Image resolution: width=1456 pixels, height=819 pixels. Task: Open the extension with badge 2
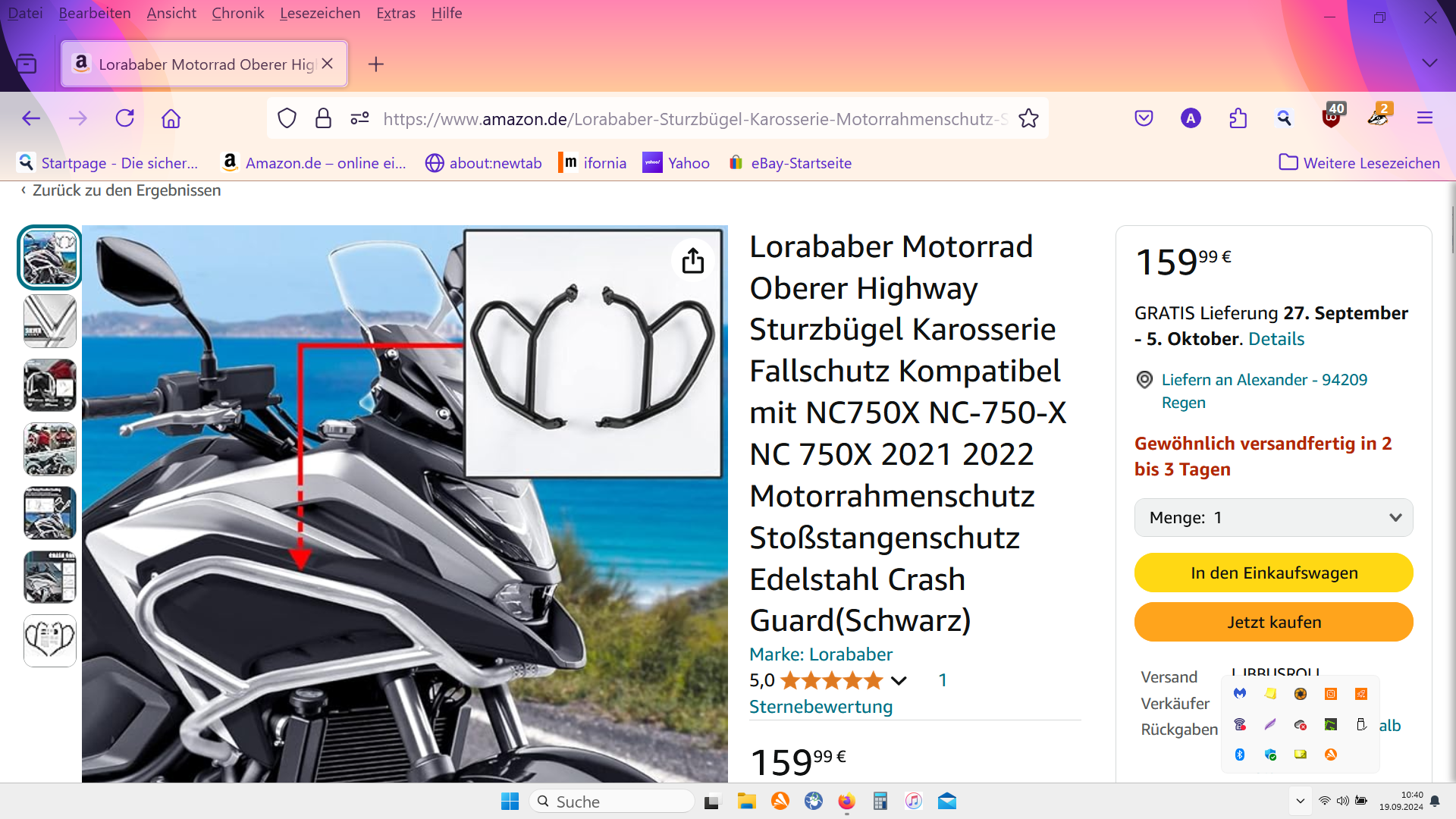1379,117
